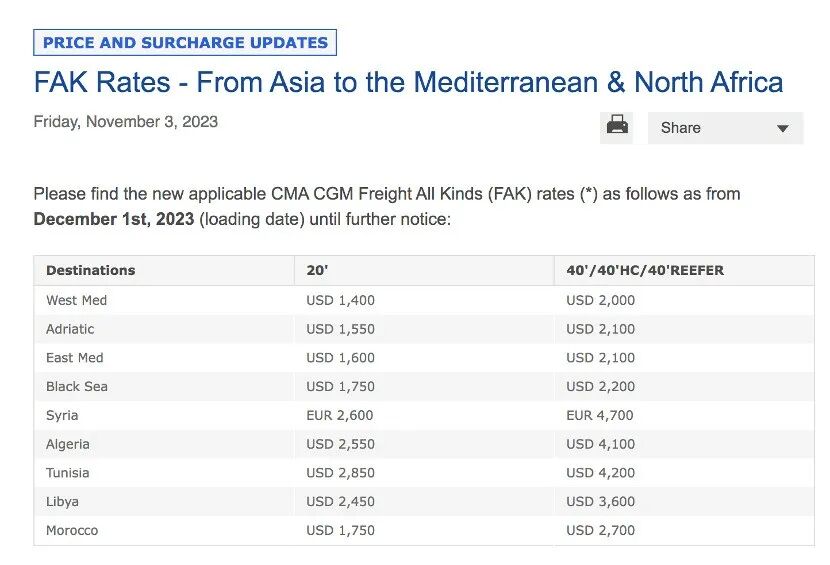Click the Friday, November 3, 2023 date
The image size is (830, 565).
(126, 122)
